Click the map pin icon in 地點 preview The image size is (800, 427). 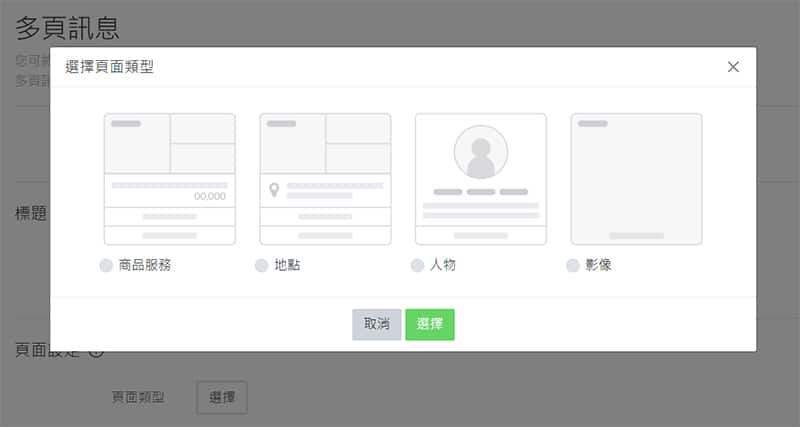(273, 190)
